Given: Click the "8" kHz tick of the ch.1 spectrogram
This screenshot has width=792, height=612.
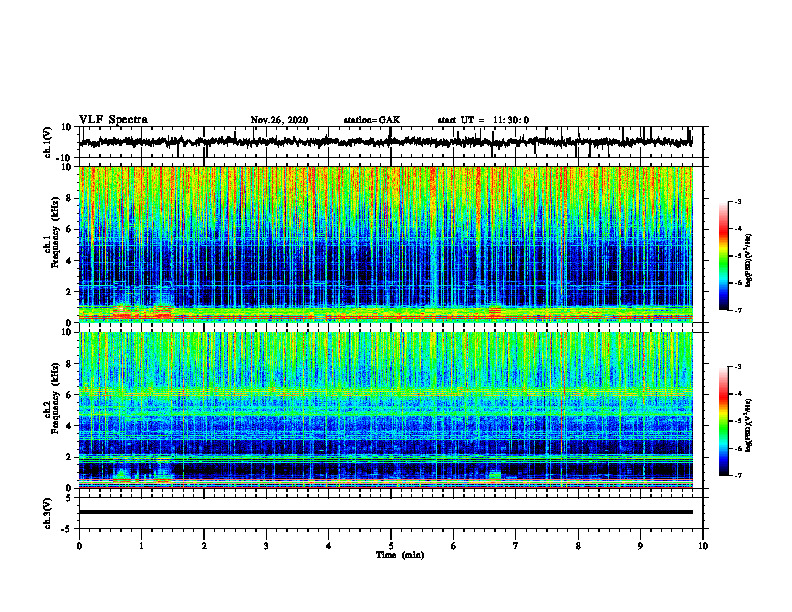Looking at the screenshot, I should [69, 198].
